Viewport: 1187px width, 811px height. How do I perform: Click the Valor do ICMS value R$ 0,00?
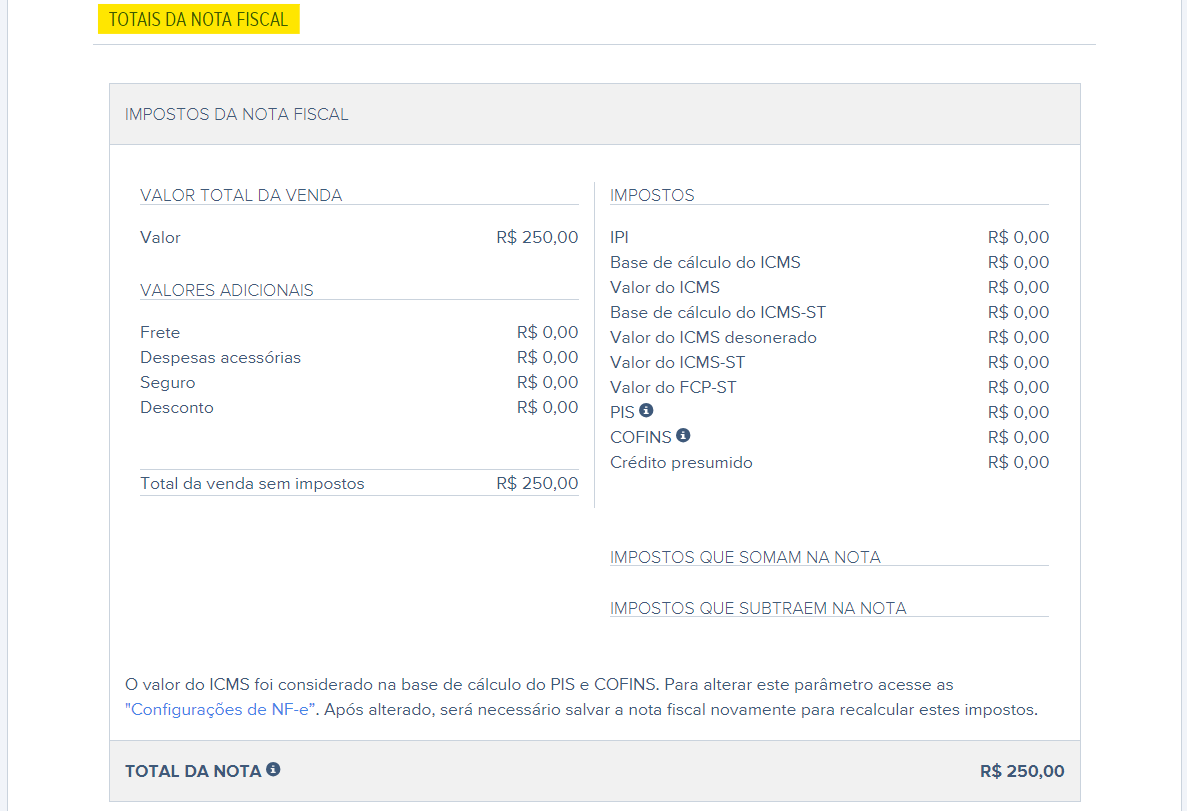coord(1018,288)
